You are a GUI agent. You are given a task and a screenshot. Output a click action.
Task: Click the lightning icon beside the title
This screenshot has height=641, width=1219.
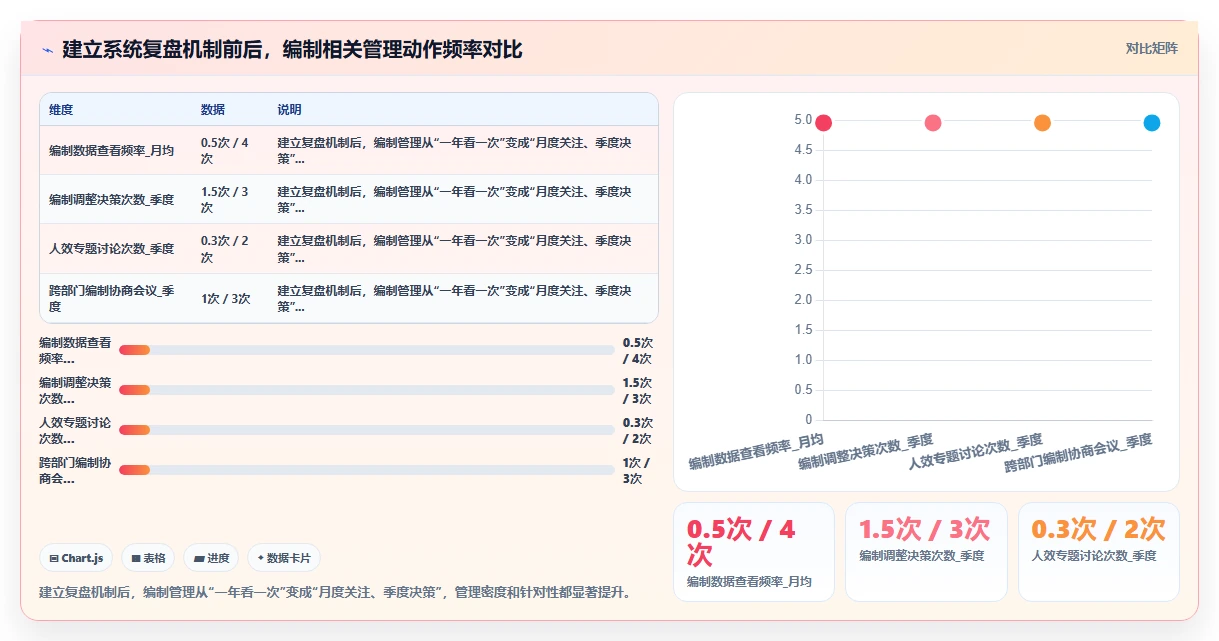(47, 49)
